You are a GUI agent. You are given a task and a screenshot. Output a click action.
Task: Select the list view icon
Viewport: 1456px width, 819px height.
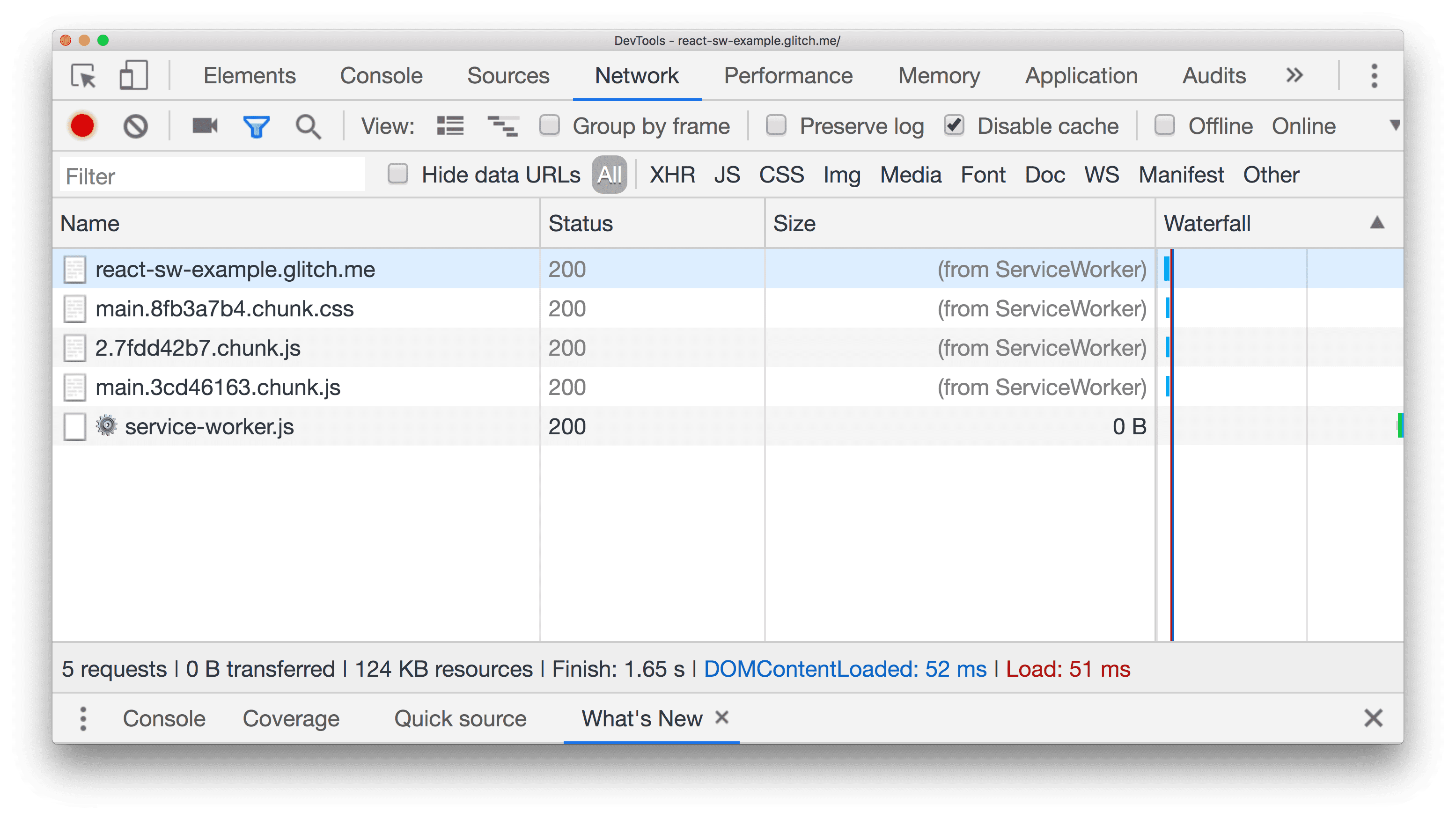tap(450, 126)
